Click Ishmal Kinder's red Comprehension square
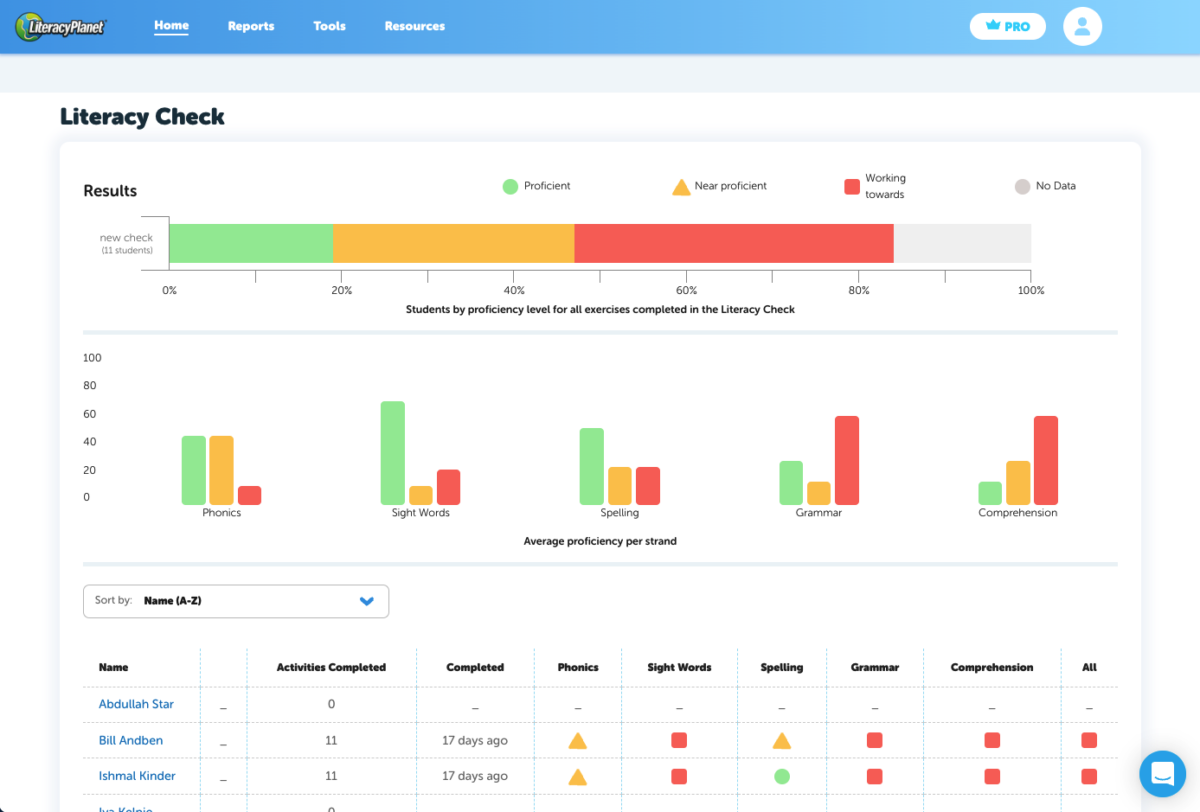The height and width of the screenshot is (812, 1200). pos(992,776)
